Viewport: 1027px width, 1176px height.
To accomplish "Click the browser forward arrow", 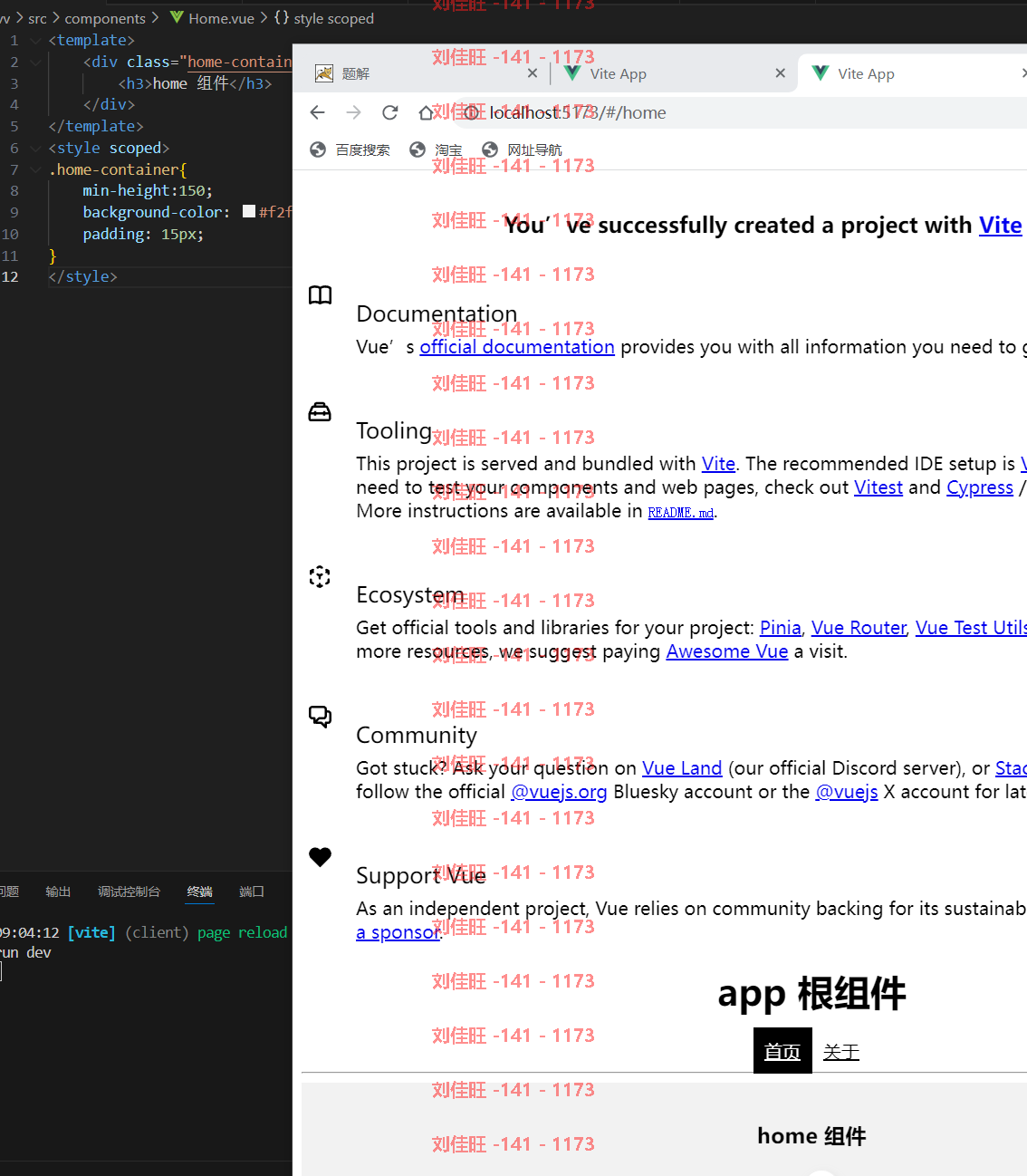I will click(353, 112).
